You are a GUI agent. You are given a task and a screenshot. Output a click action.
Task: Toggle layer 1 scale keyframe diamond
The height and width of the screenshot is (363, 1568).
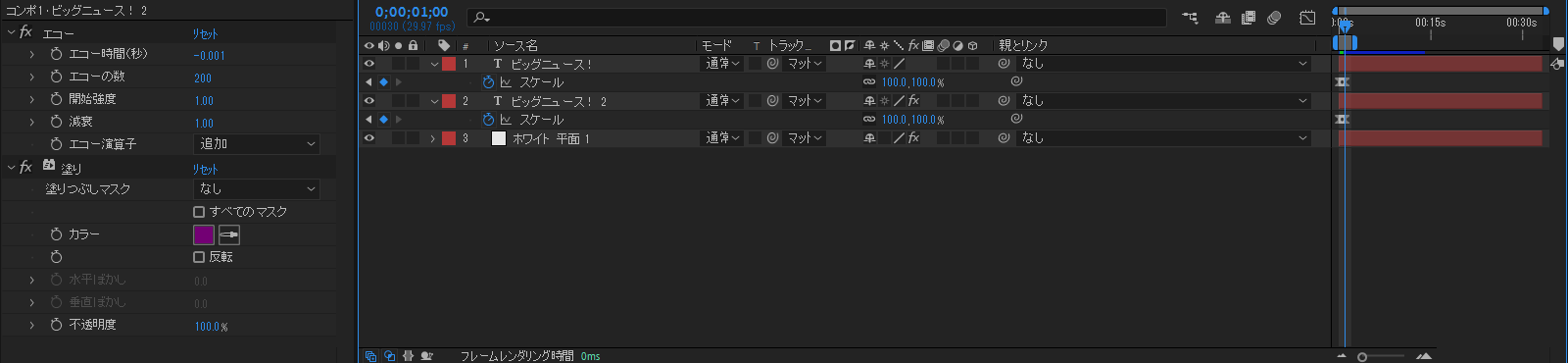(x=383, y=82)
